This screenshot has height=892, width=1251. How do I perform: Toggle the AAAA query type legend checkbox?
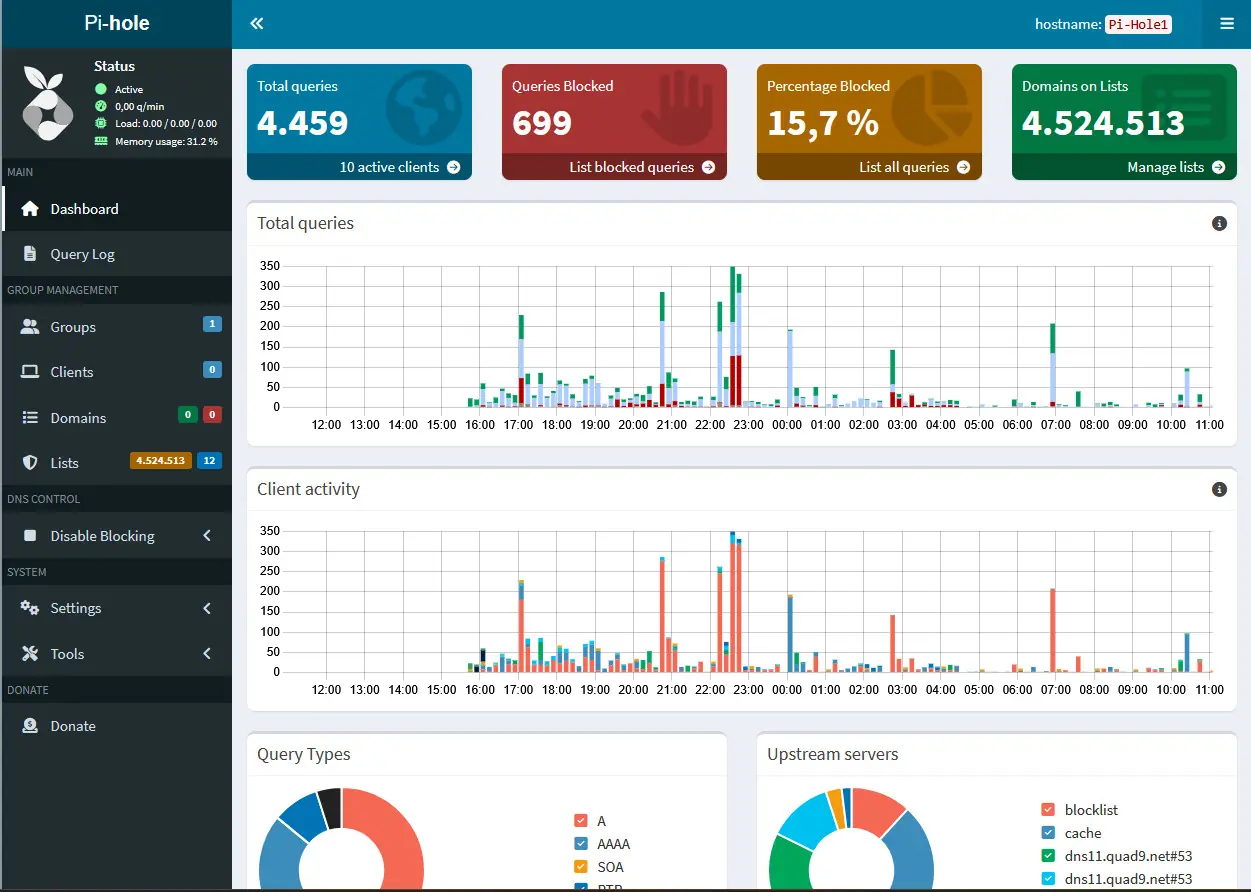582,844
